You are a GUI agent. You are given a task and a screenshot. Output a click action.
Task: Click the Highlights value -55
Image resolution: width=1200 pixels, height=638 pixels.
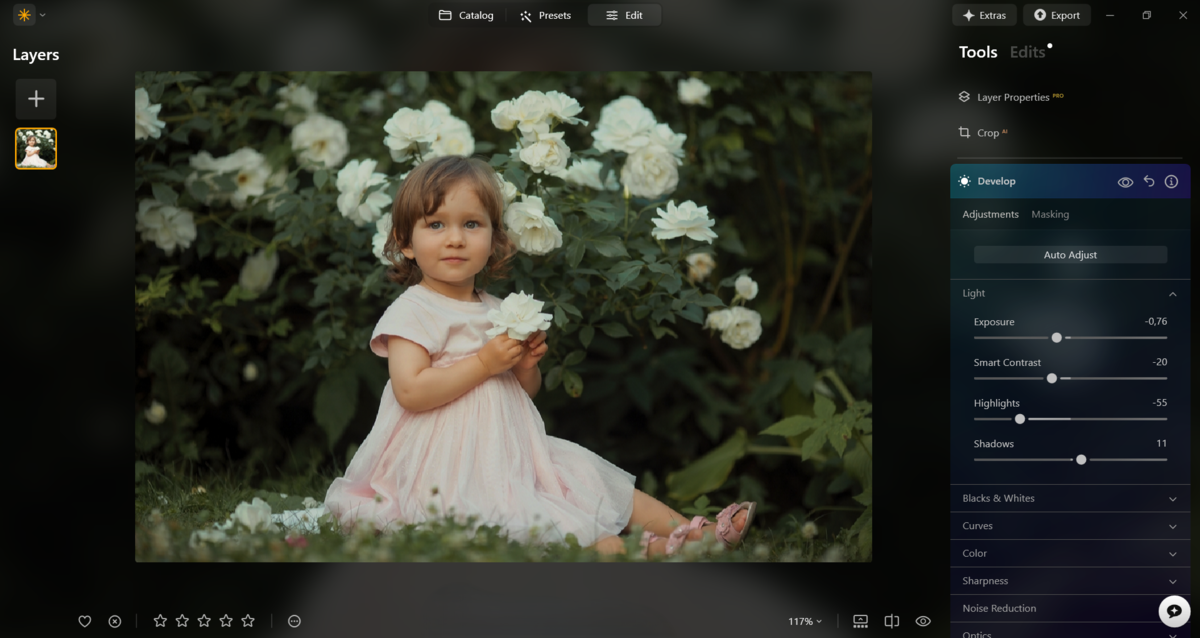point(1159,403)
